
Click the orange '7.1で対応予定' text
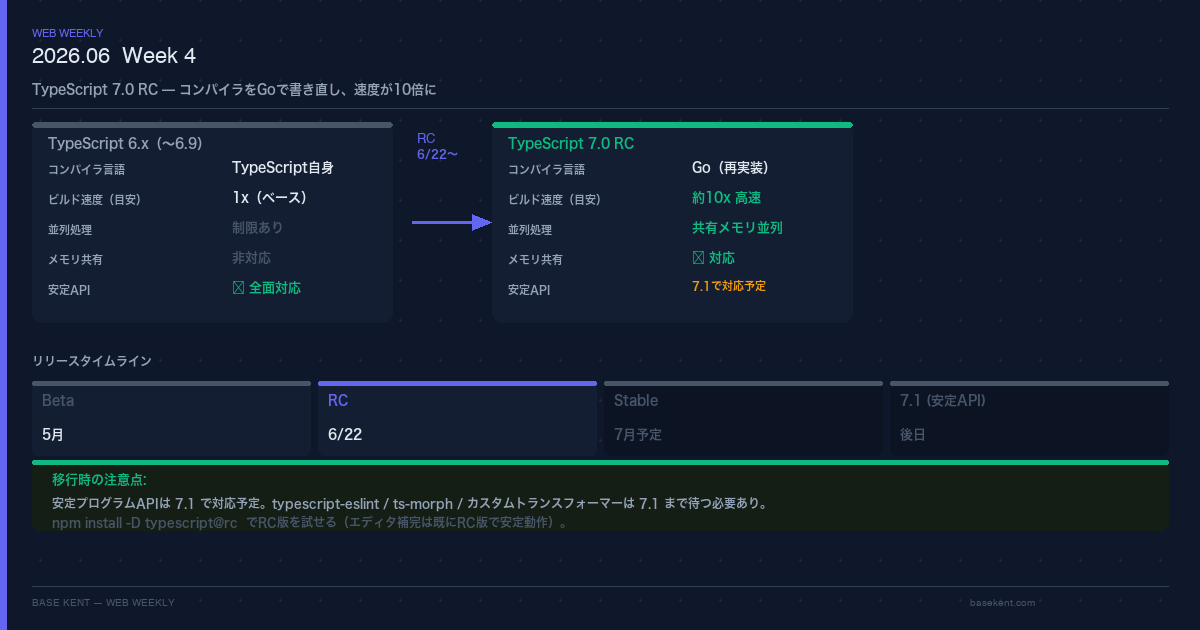tap(729, 286)
